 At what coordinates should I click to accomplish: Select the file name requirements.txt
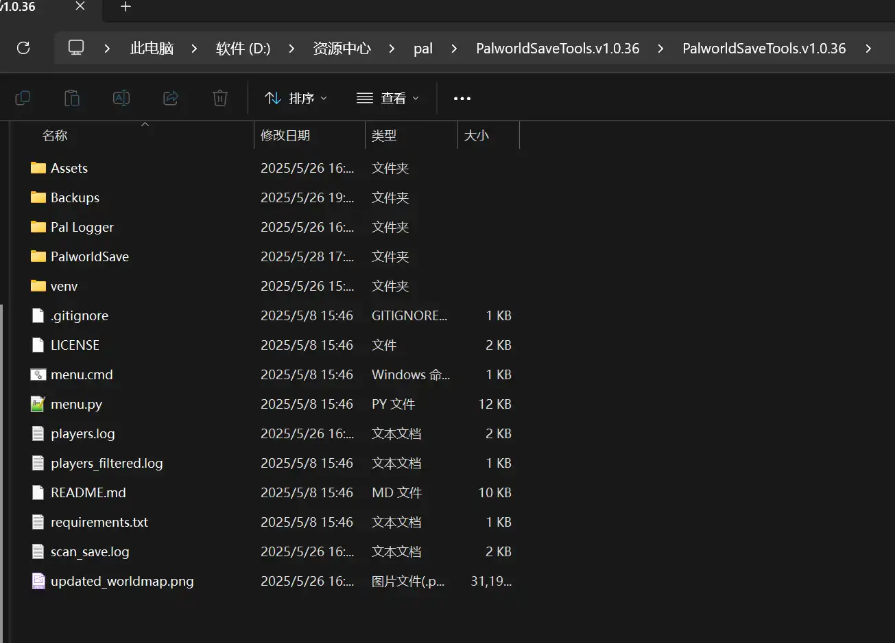coord(99,523)
